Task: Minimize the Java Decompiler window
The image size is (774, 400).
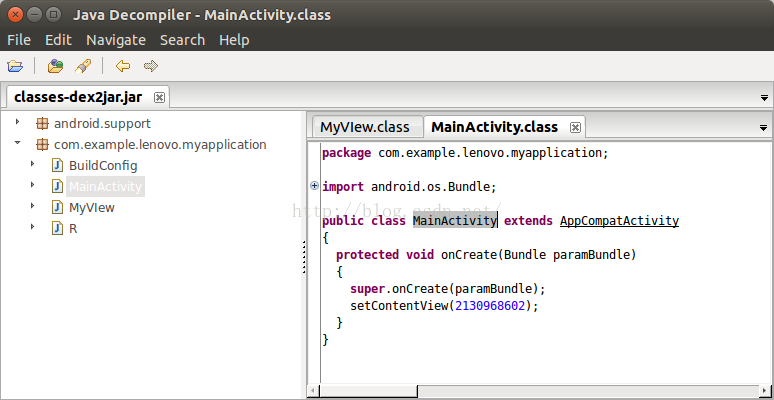Action: [34, 14]
